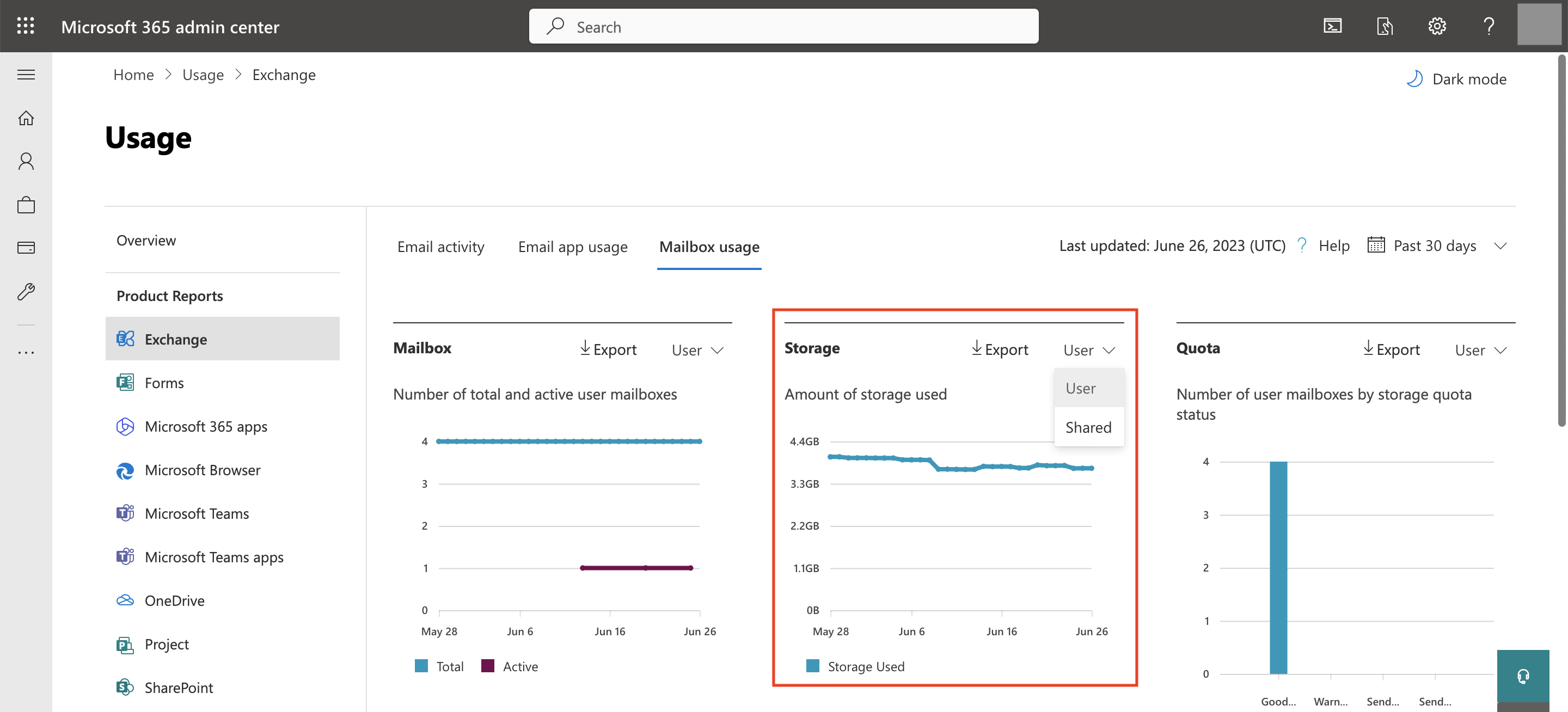Viewport: 1568px width, 712px height.
Task: Select the Microsoft Teams apps report icon
Action: (x=125, y=557)
